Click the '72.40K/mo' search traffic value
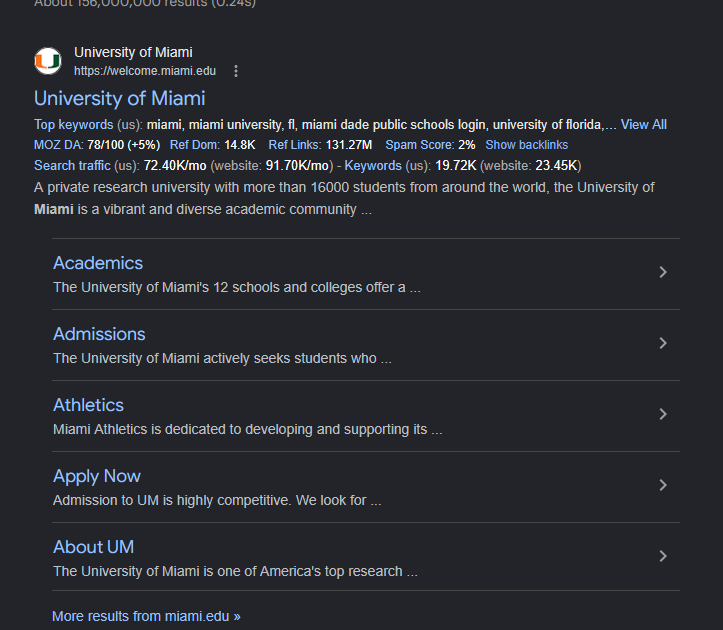The height and width of the screenshot is (630, 723). (x=175, y=166)
